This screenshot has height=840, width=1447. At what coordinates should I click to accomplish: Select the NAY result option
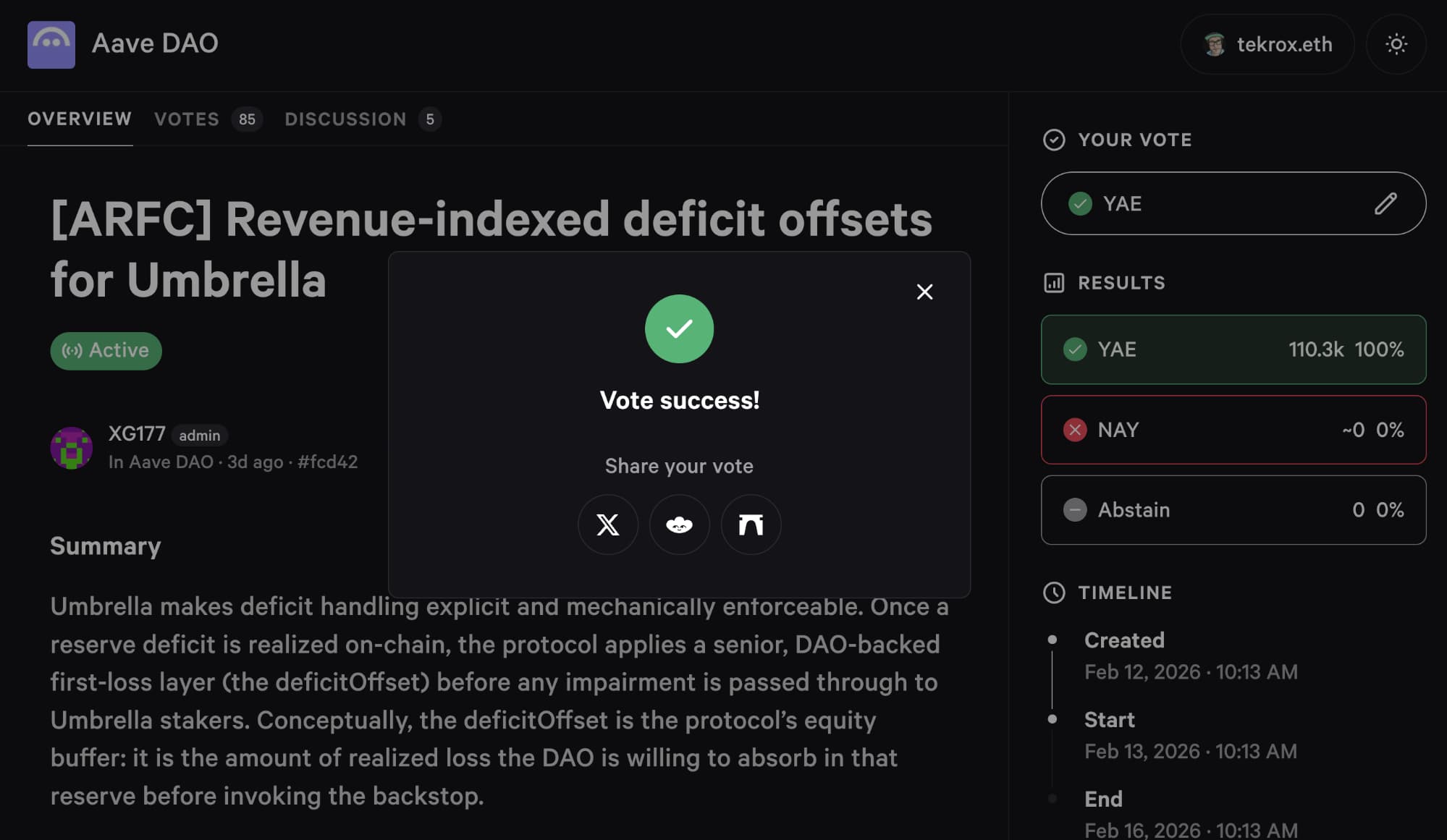tap(1233, 430)
